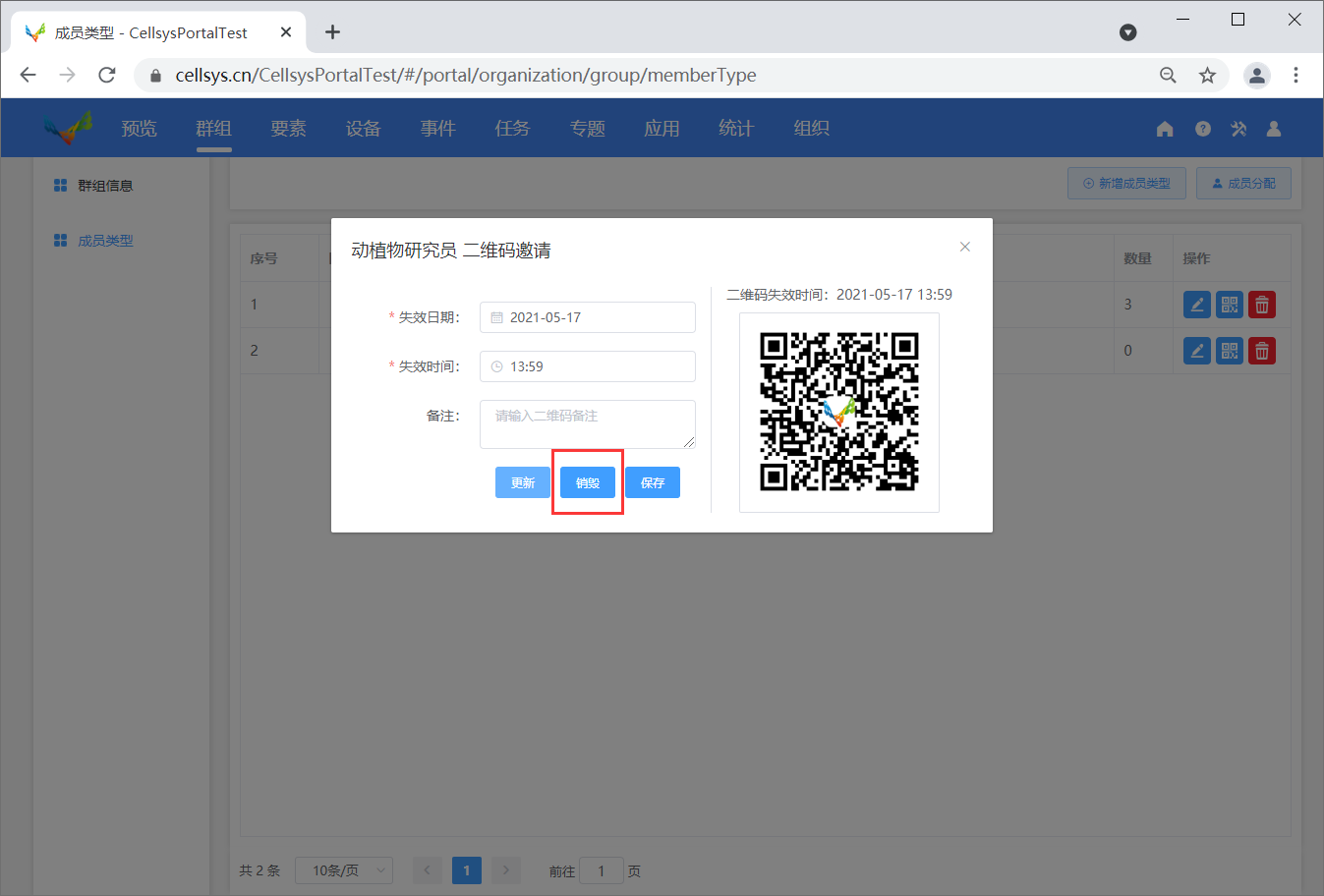Open QR code for row 2

tap(1230, 351)
